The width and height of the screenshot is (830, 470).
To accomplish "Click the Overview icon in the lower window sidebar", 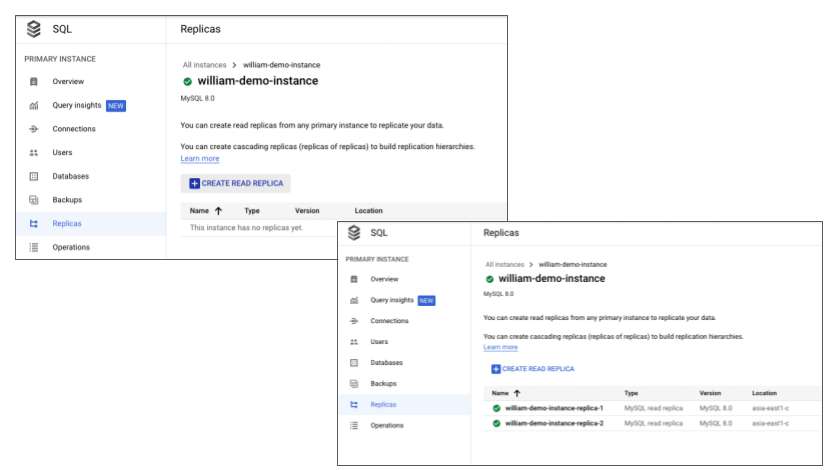I will coord(354,279).
